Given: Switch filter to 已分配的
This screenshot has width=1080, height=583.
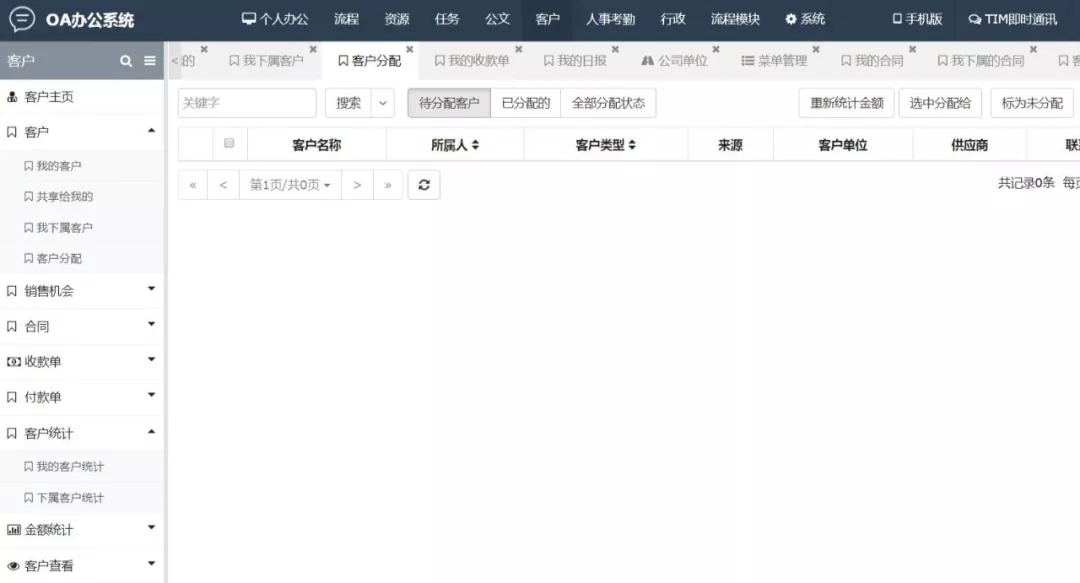Looking at the screenshot, I should point(526,103).
